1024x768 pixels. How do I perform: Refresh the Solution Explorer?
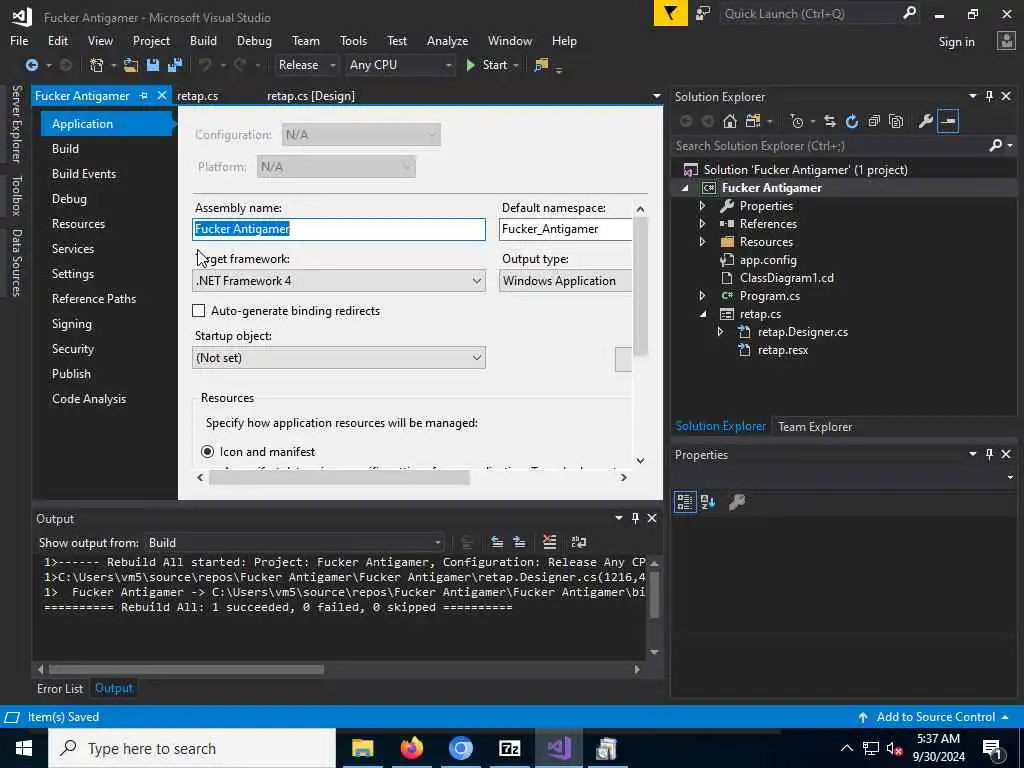(x=852, y=121)
